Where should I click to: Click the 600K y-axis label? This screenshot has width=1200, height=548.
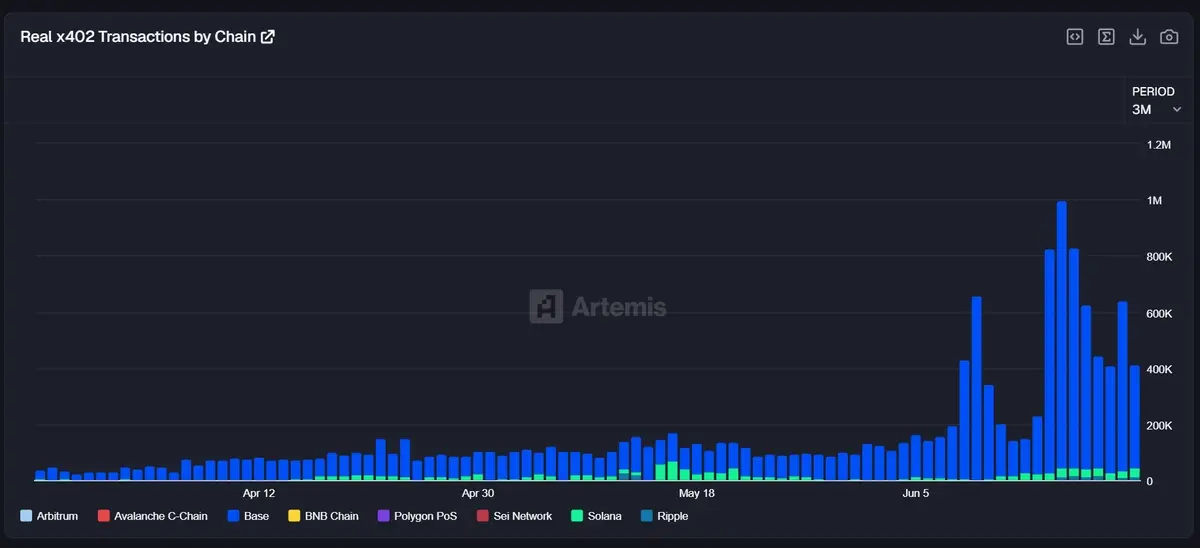pyautogui.click(x=1159, y=314)
